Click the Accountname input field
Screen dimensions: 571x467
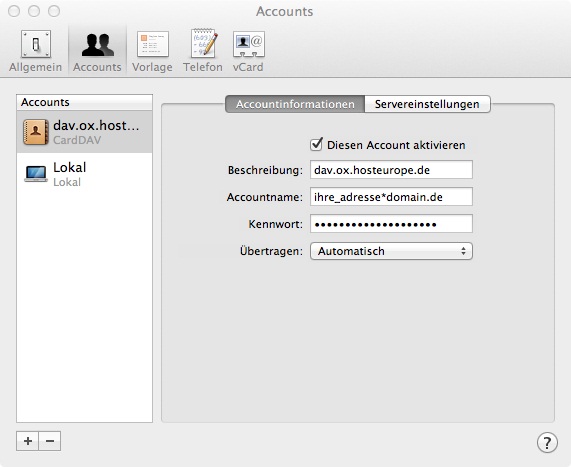pos(391,197)
